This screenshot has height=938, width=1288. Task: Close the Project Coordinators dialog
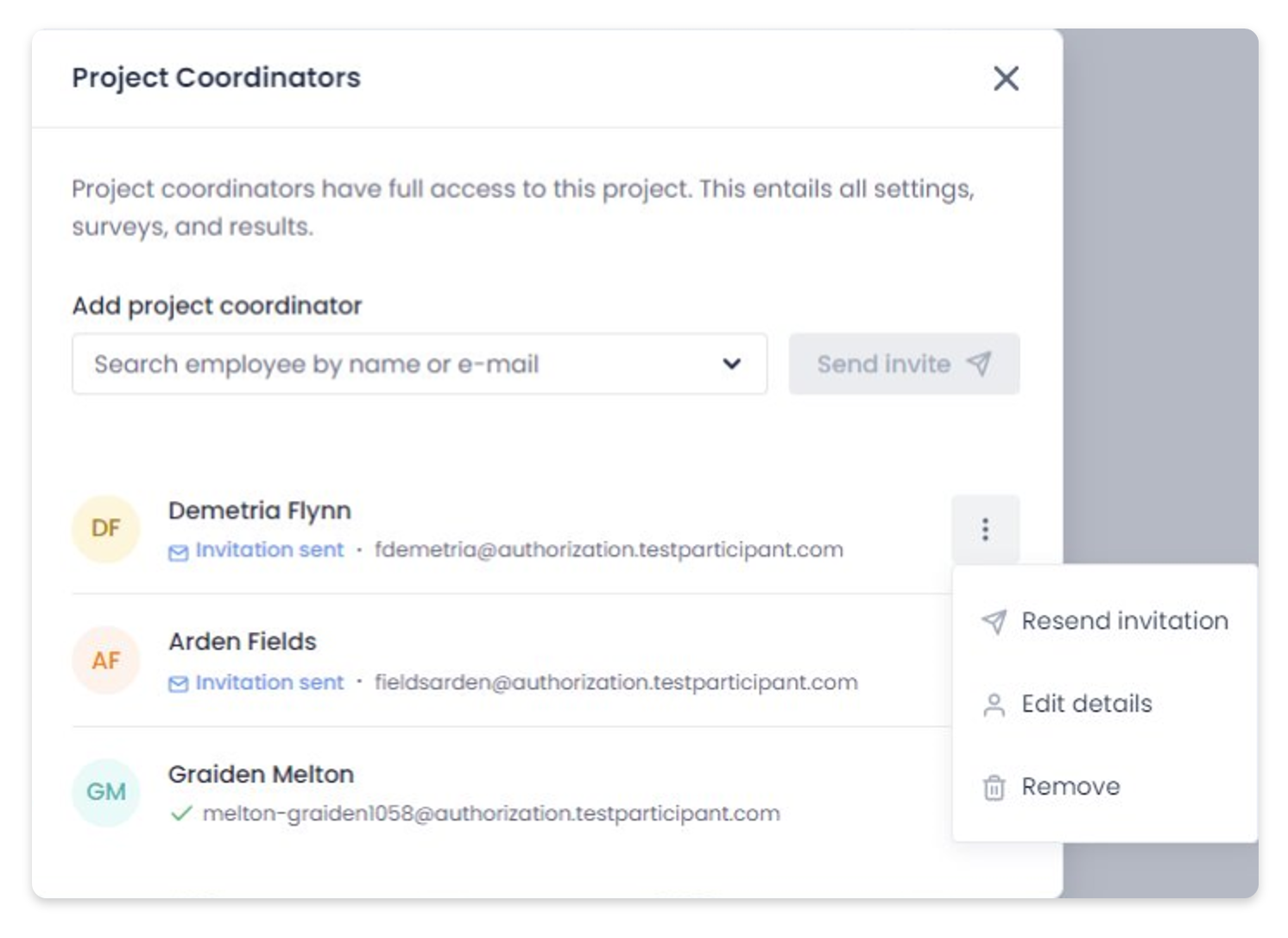1006,79
